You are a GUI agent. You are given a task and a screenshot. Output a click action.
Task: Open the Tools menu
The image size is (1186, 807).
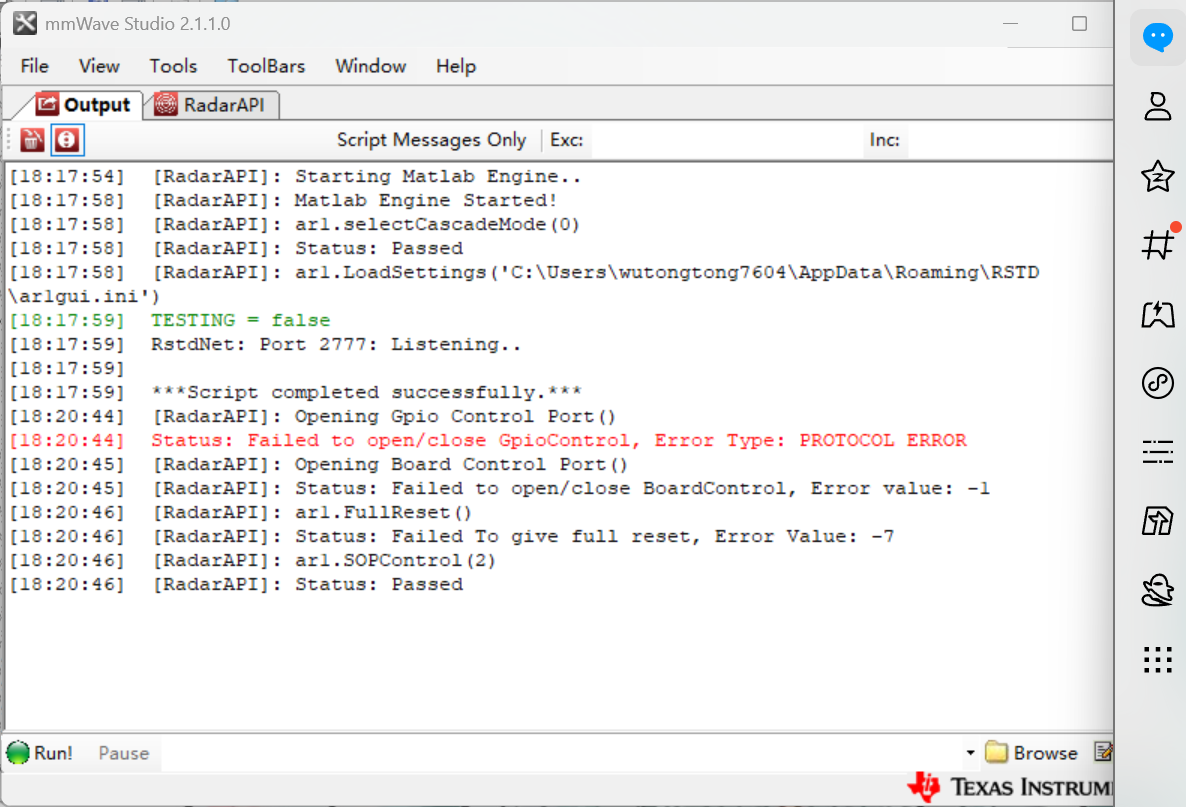pos(173,67)
